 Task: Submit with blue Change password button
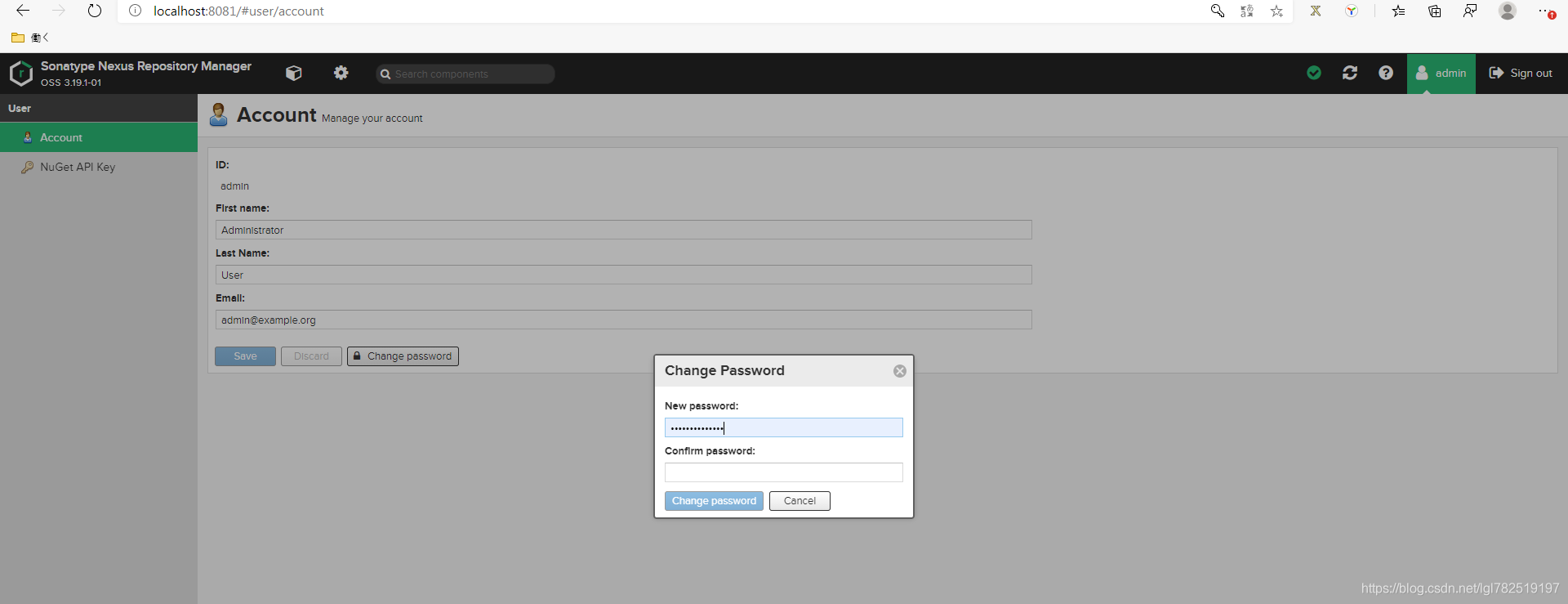[x=715, y=501]
